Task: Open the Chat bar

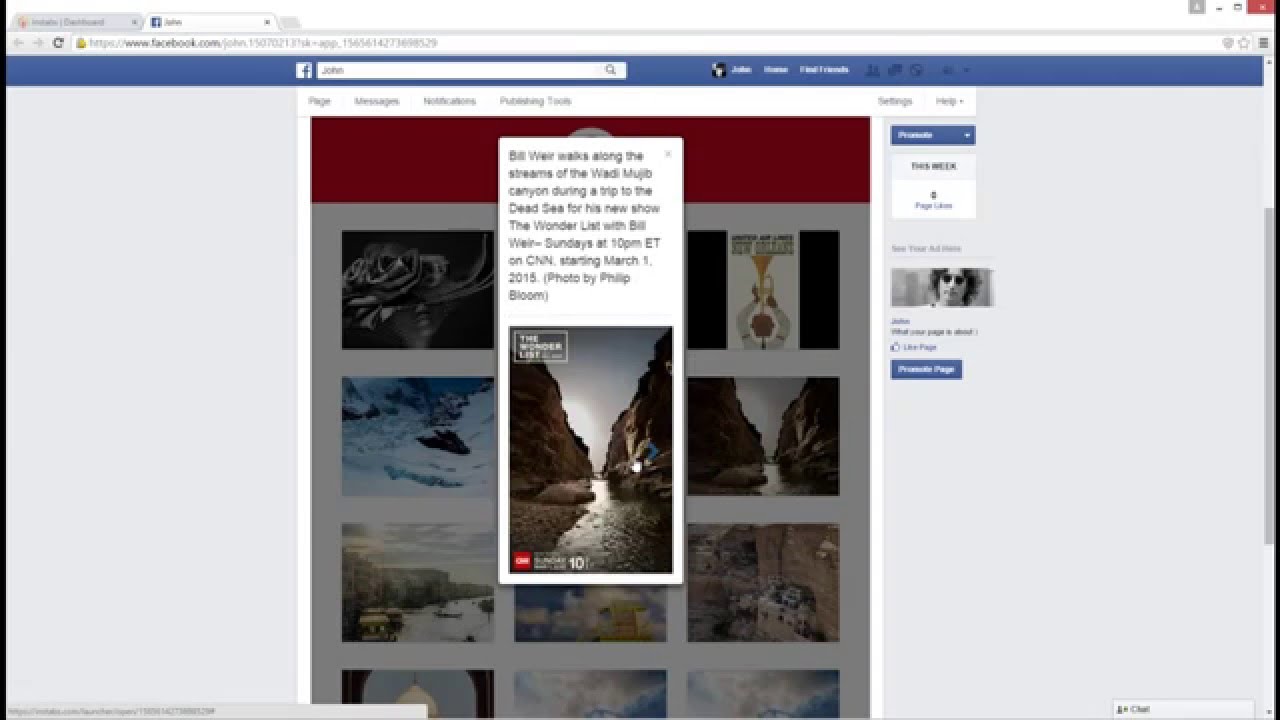Action: pyautogui.click(x=1183, y=709)
